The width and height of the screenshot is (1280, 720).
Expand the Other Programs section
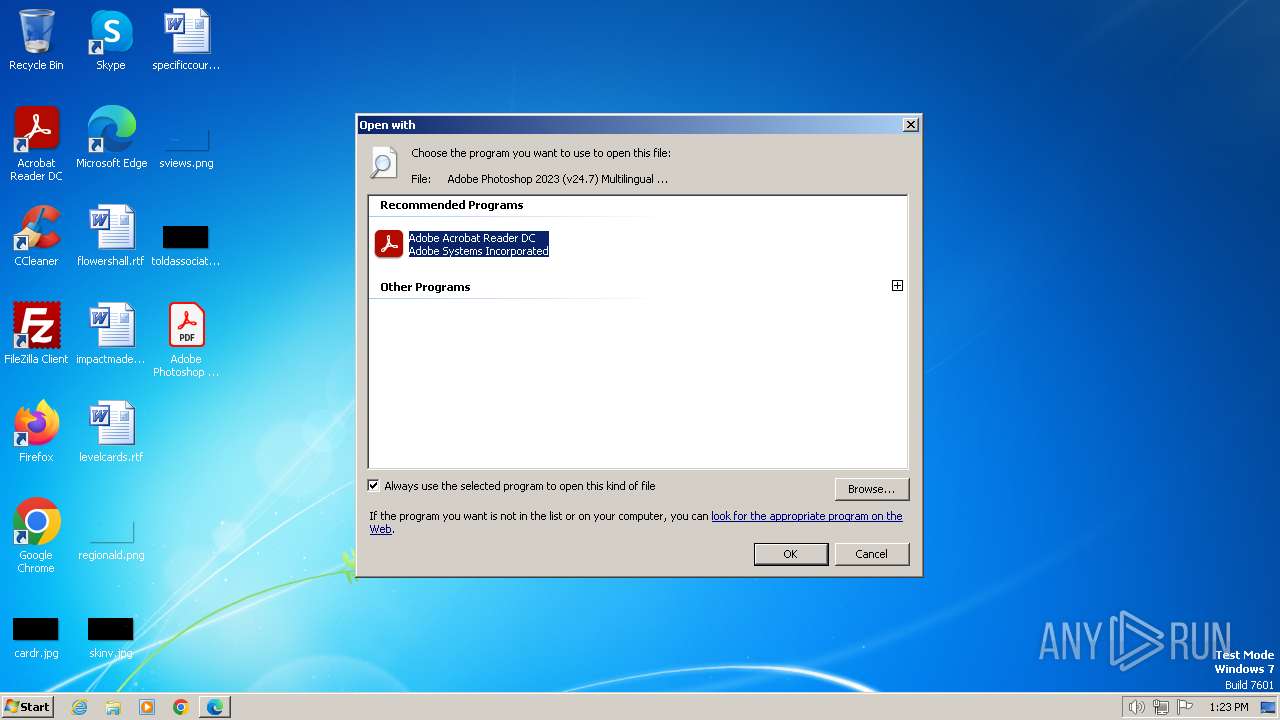[897, 286]
